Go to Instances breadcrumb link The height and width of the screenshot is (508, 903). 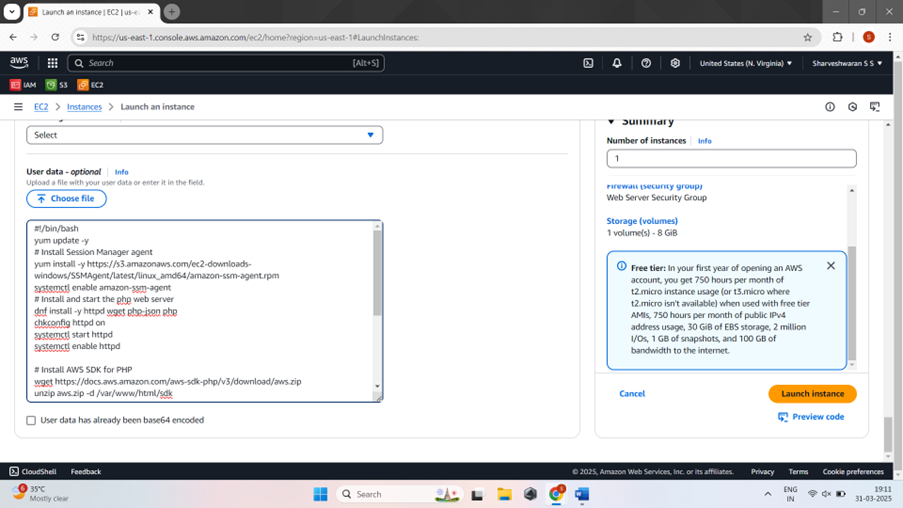coord(84,107)
